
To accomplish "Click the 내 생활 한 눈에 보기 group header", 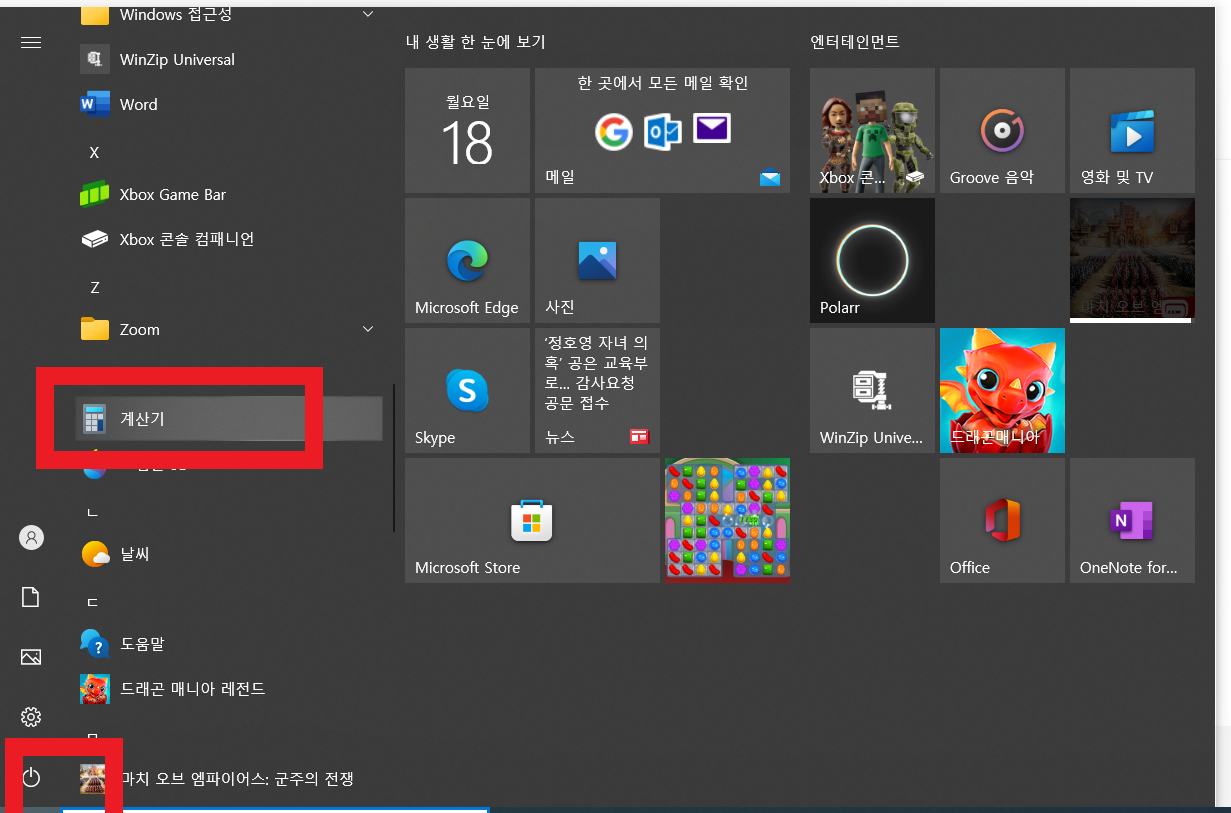I will click(475, 42).
